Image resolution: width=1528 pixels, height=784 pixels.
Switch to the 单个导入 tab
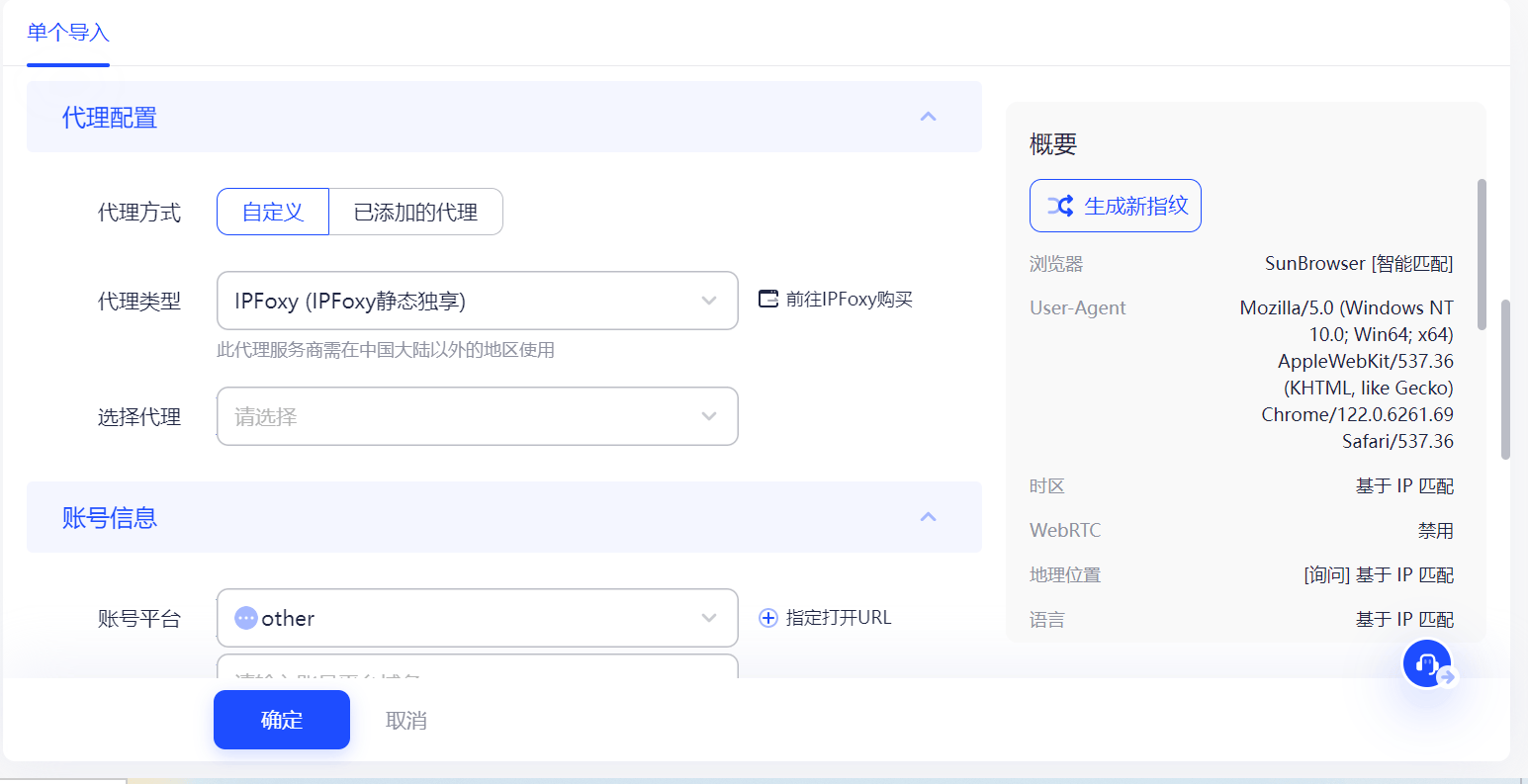pos(67,33)
